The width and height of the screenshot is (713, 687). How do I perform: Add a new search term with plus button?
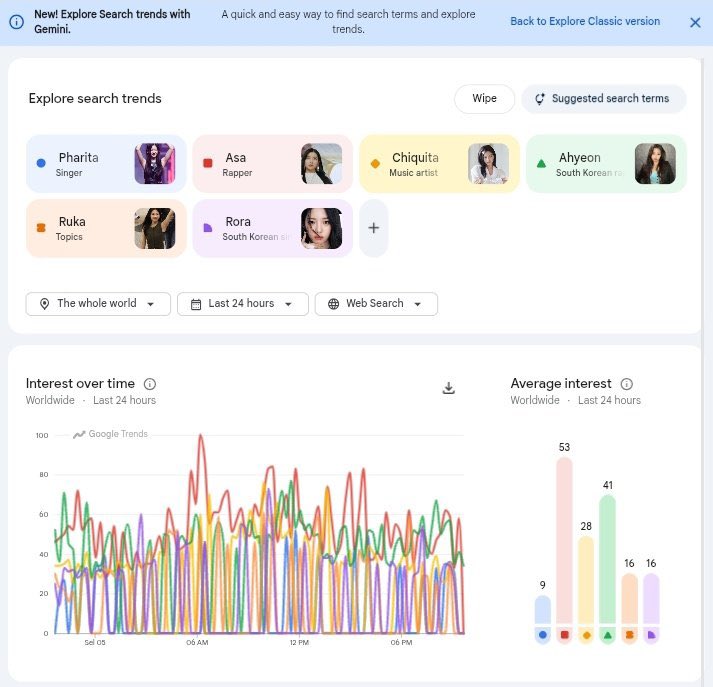[374, 228]
